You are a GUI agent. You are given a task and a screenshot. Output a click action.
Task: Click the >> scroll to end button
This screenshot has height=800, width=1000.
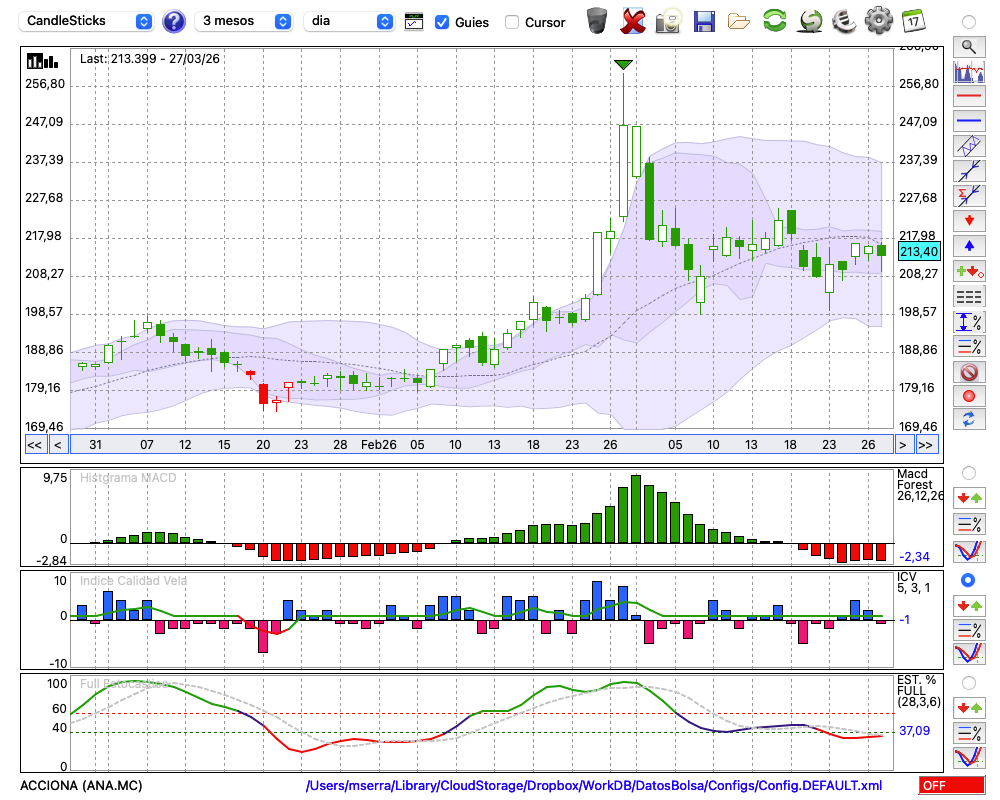pos(926,445)
